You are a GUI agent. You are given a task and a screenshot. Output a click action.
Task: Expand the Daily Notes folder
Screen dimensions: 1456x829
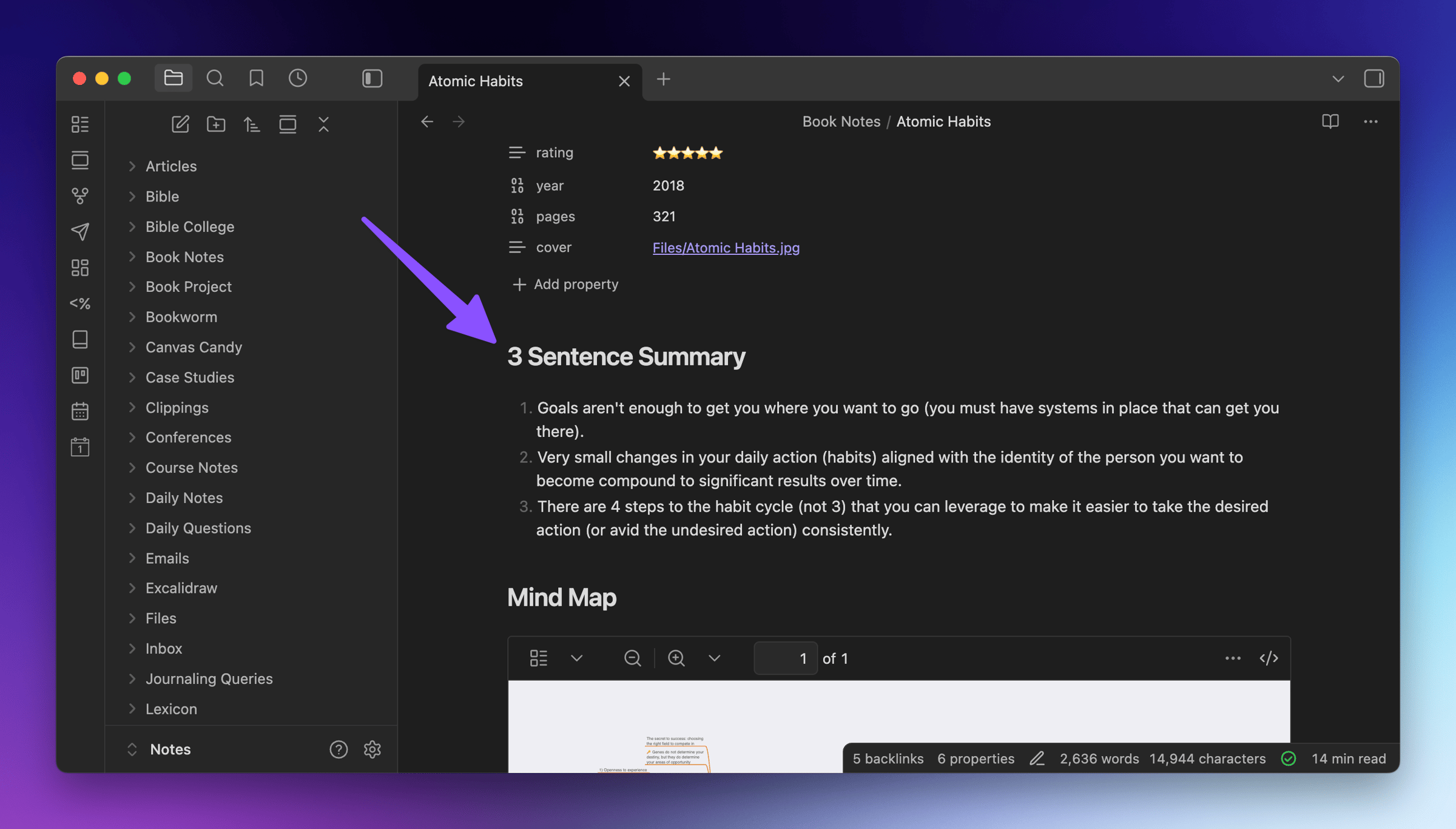[x=184, y=498]
